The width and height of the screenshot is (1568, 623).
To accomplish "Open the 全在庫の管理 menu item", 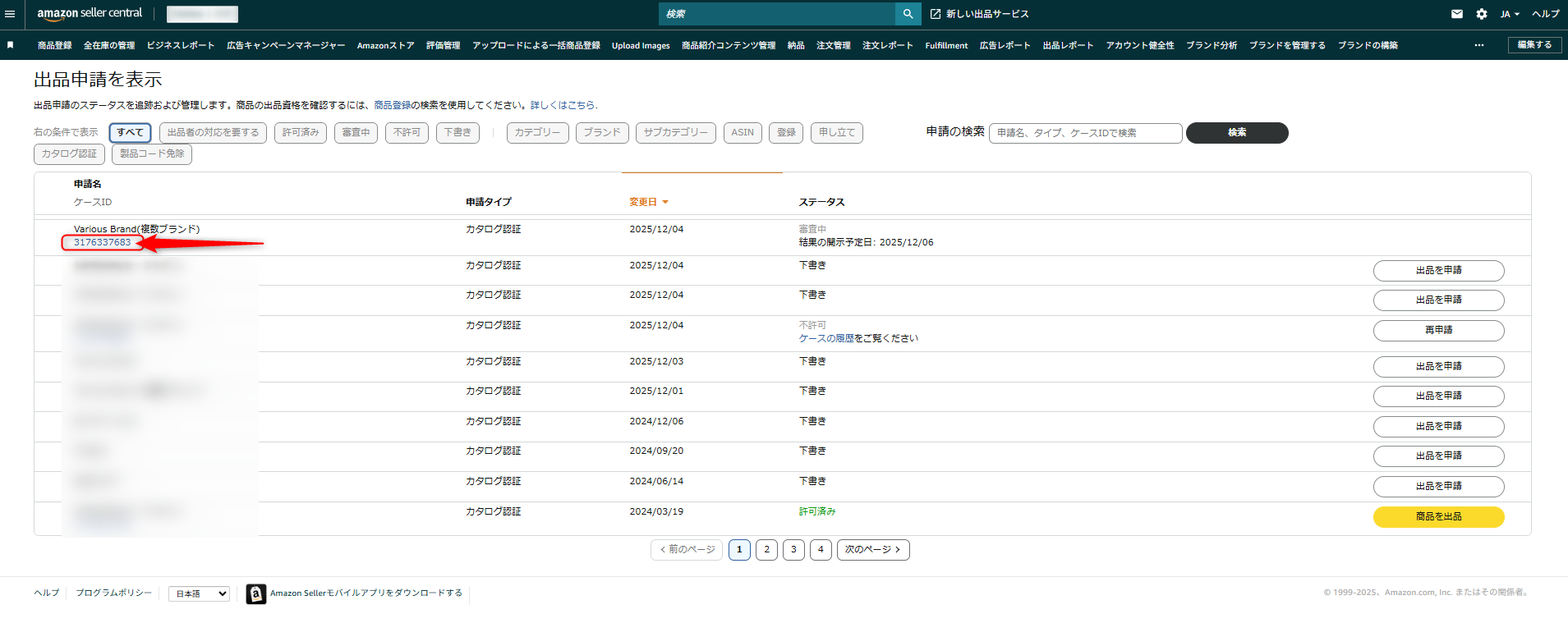I will [109, 45].
